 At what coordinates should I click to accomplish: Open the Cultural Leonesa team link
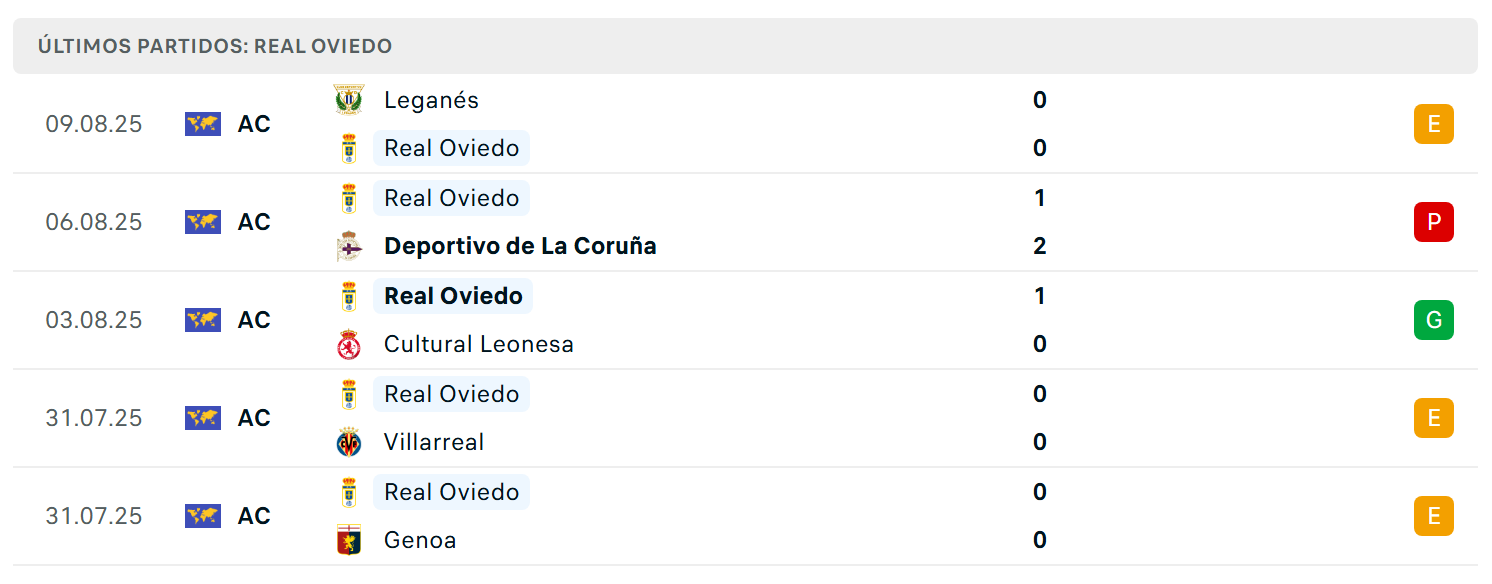pyautogui.click(x=479, y=344)
